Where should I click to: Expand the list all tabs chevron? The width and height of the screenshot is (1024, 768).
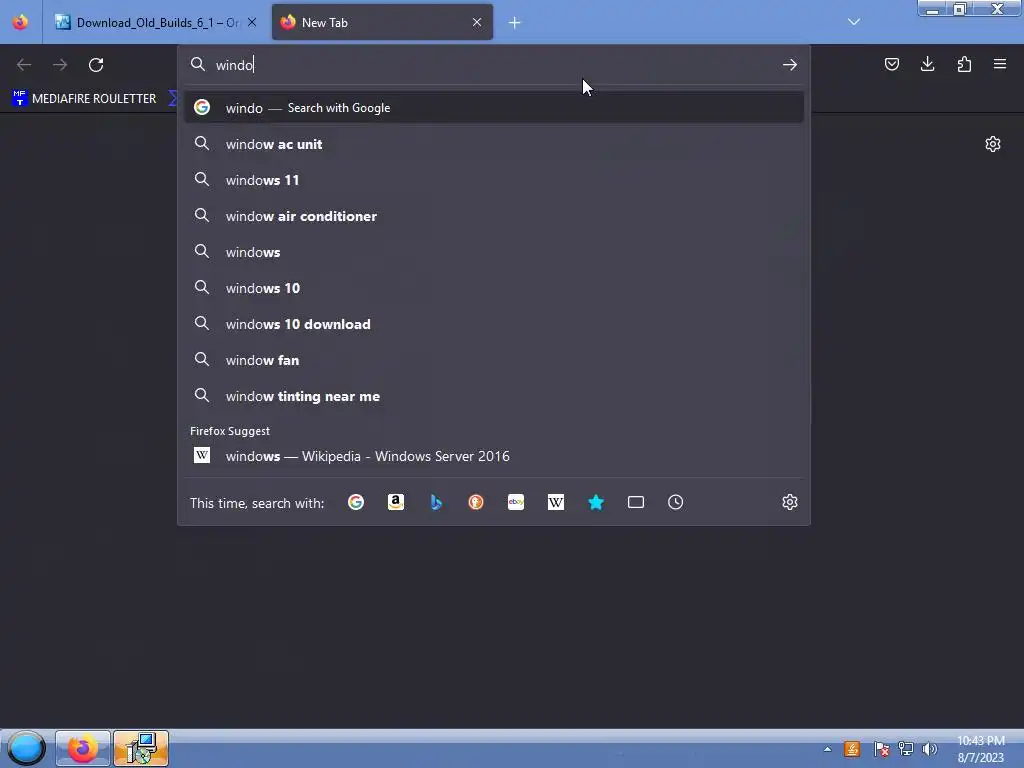point(854,22)
